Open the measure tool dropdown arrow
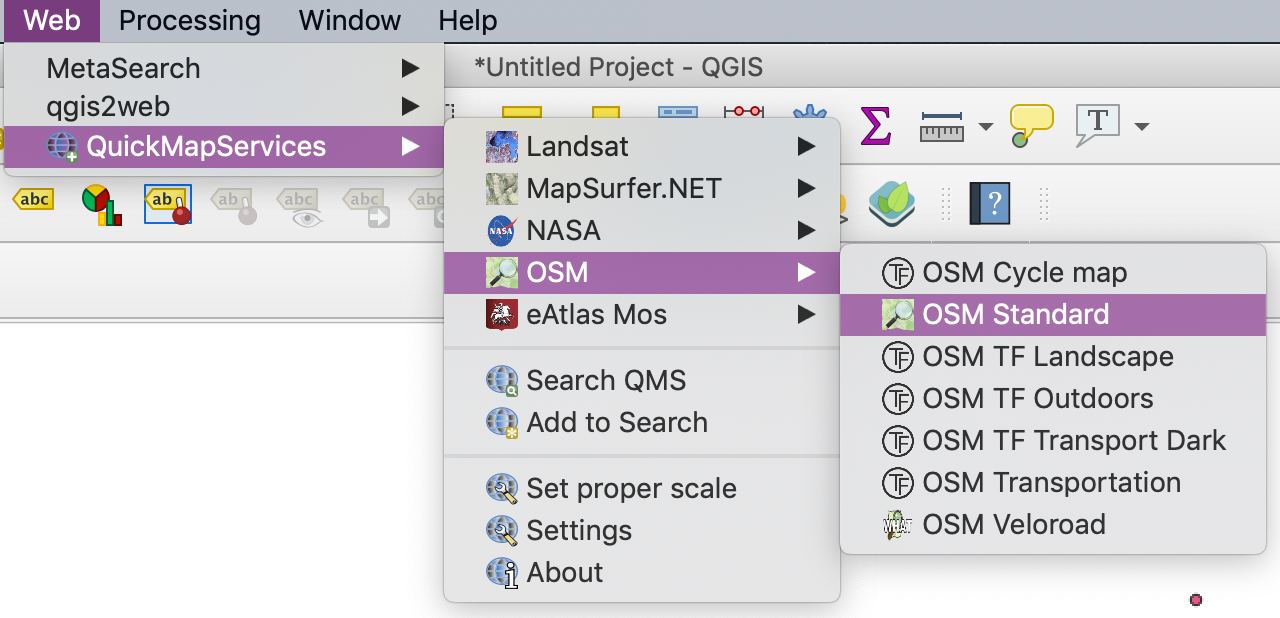Image resolution: width=1280 pixels, height=618 pixels. pos(986,127)
